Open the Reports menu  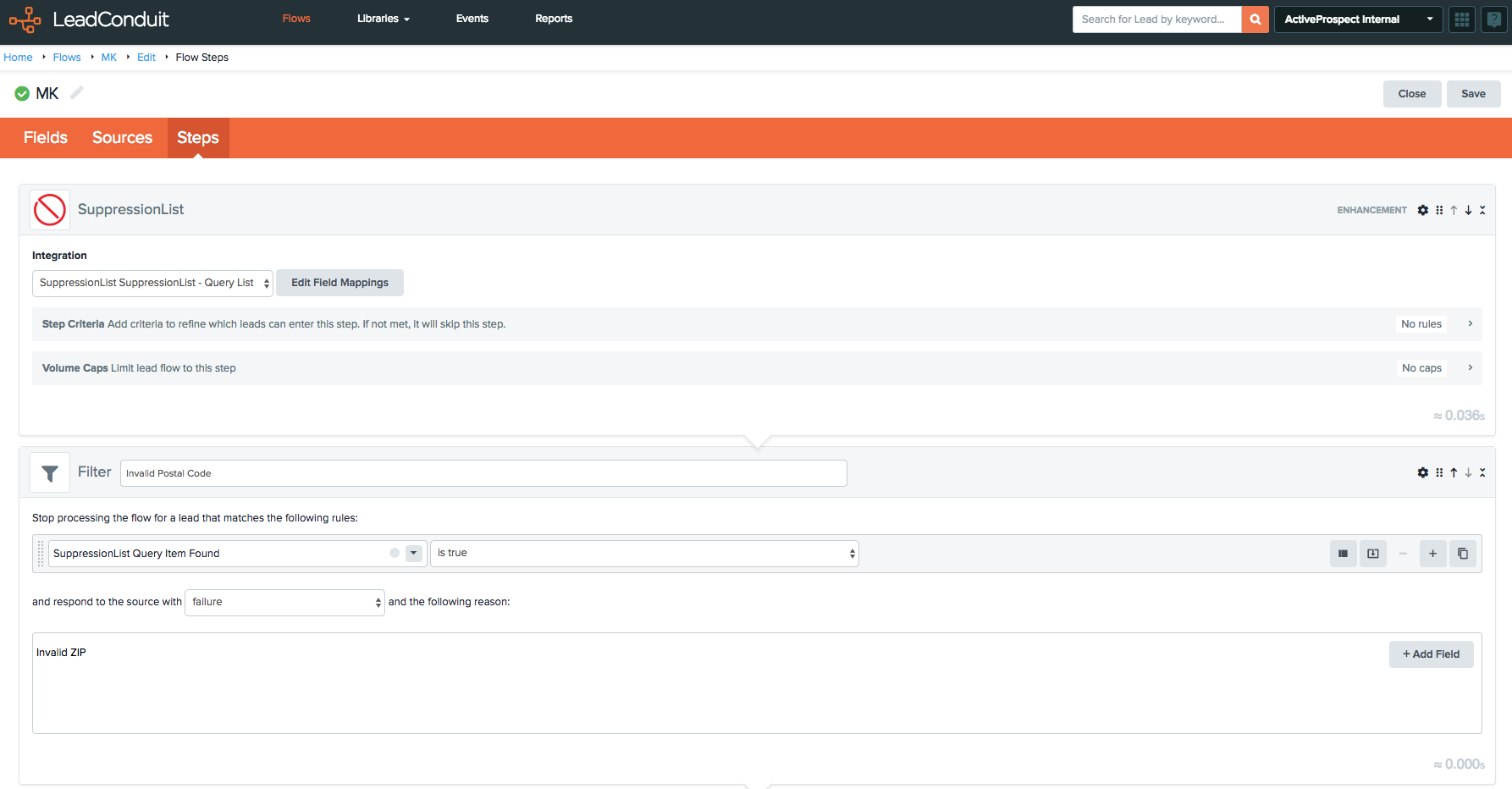(x=554, y=19)
